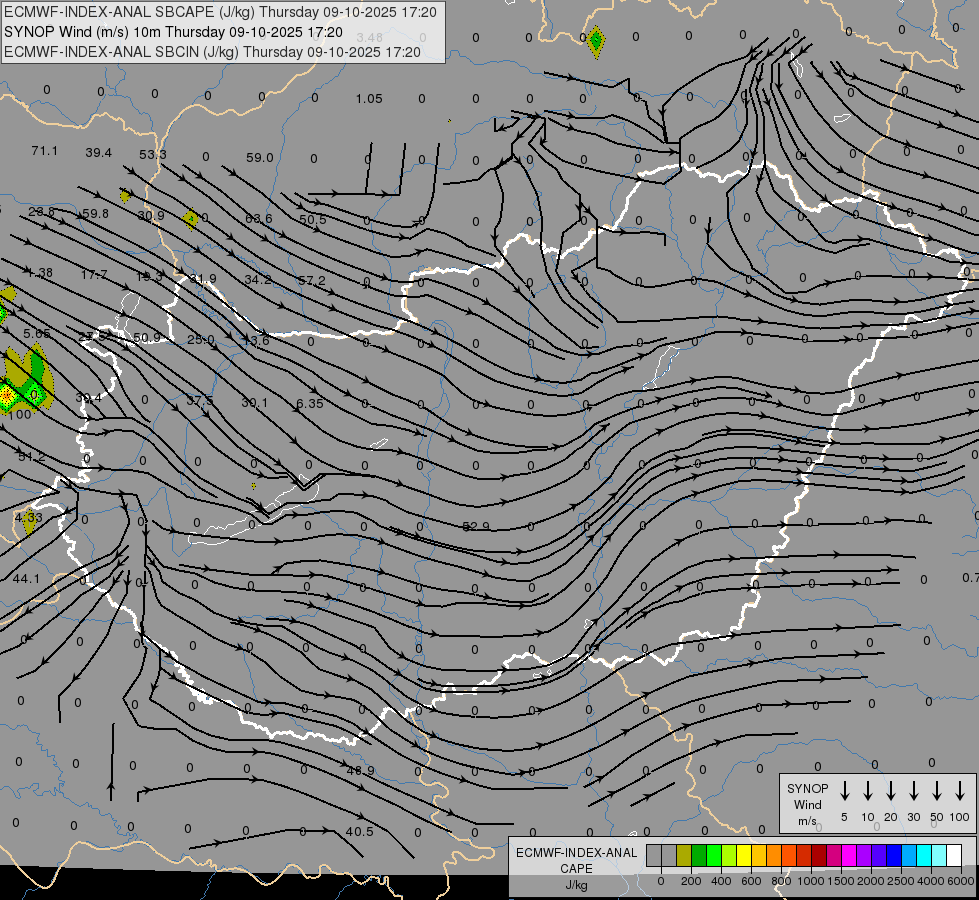Image resolution: width=979 pixels, height=900 pixels.
Task: Pick the magenta swatch near 1500 J/kg
Action: pos(849,855)
